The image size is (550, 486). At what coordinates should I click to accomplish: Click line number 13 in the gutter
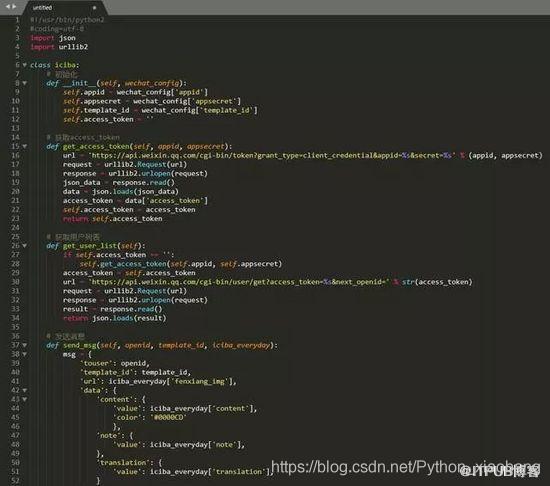click(x=15, y=128)
